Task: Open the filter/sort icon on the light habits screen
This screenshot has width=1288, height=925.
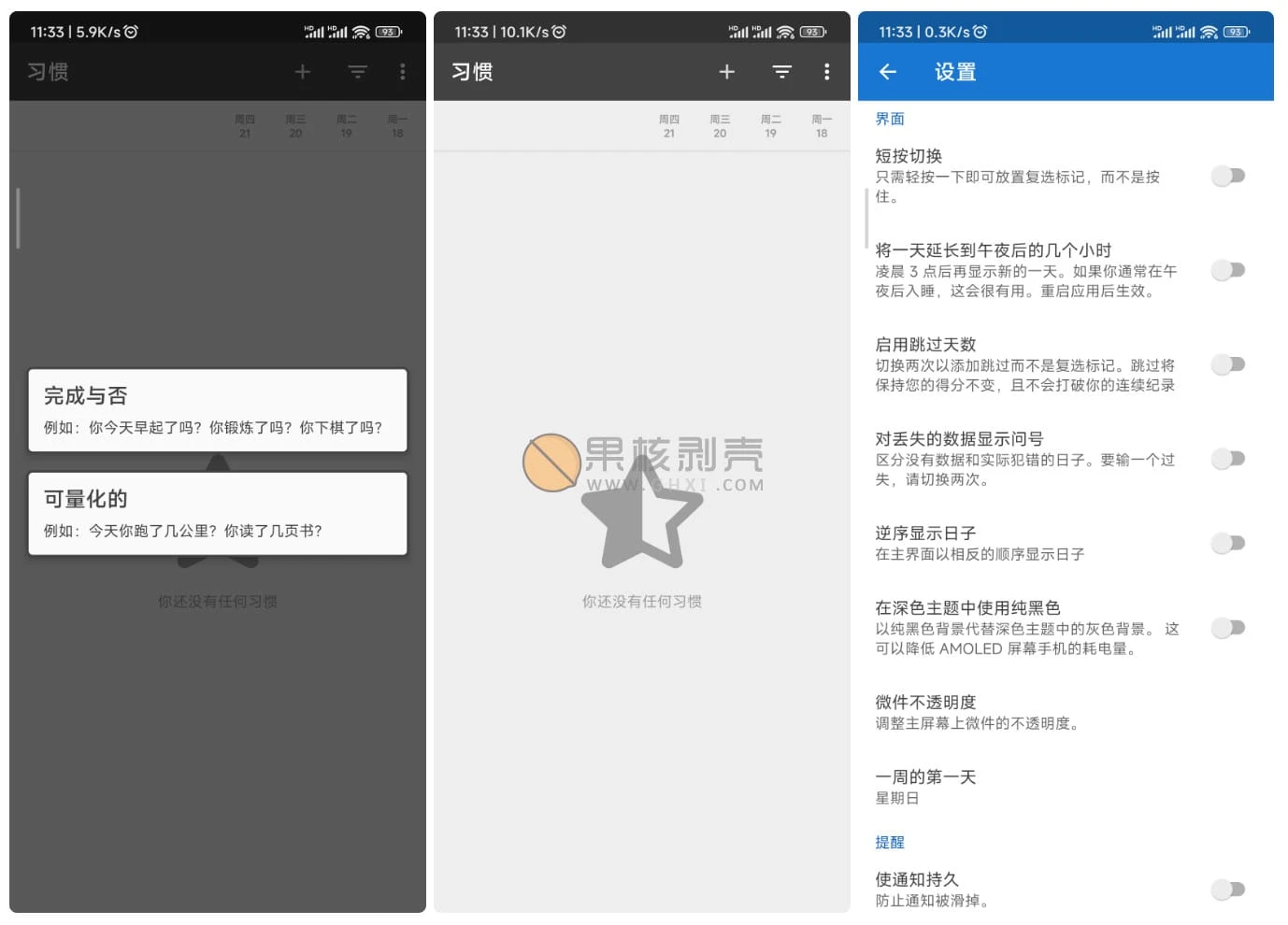Action: (x=781, y=72)
